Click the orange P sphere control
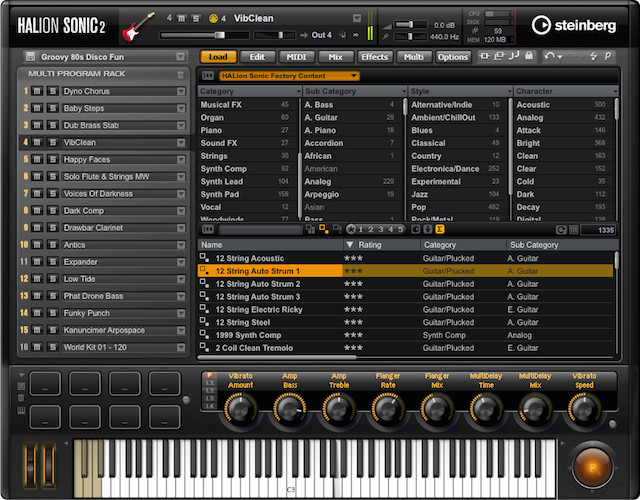640x500 pixels. (x=592, y=468)
